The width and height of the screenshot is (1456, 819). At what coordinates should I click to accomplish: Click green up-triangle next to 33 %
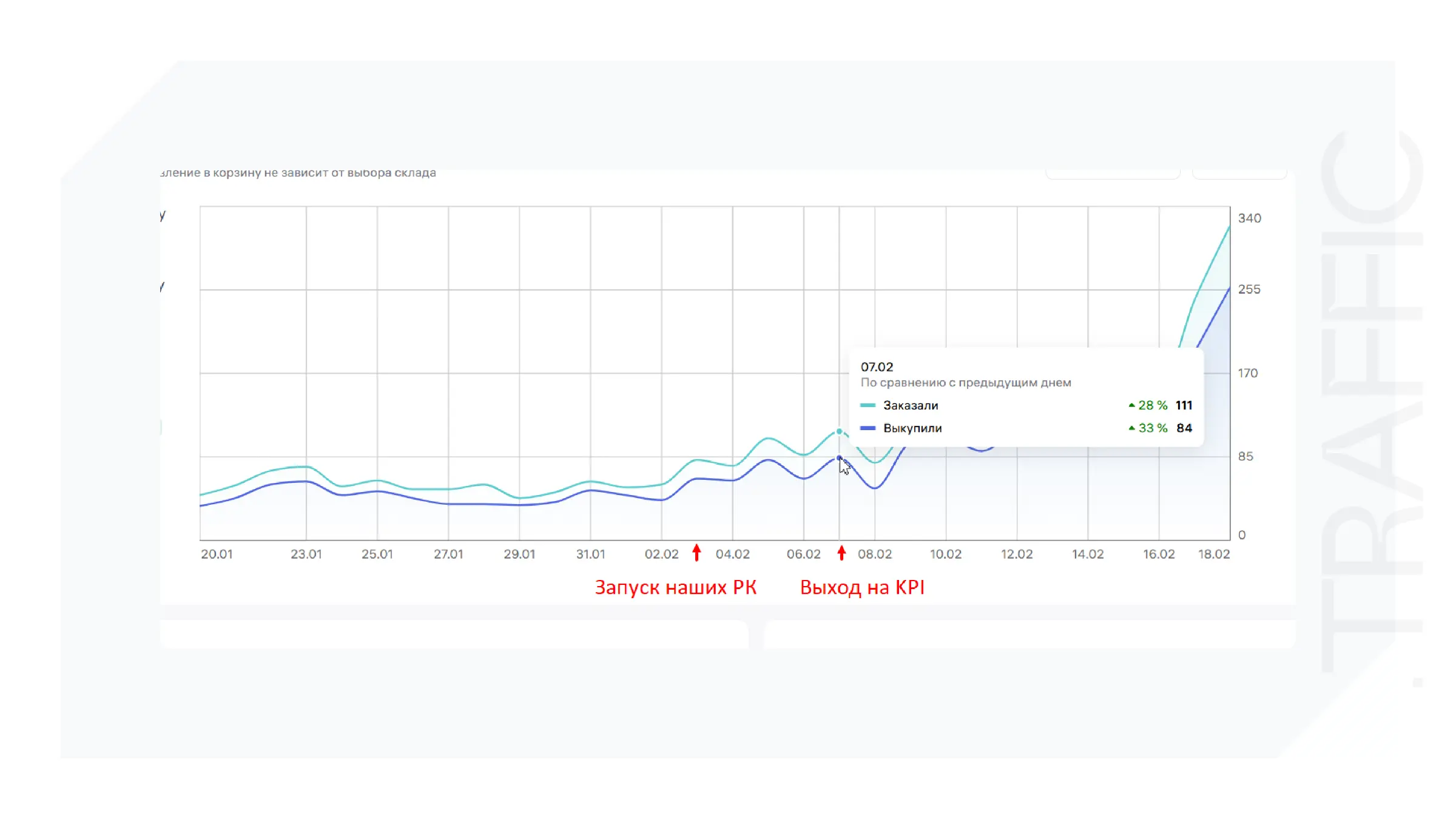pos(1131,428)
